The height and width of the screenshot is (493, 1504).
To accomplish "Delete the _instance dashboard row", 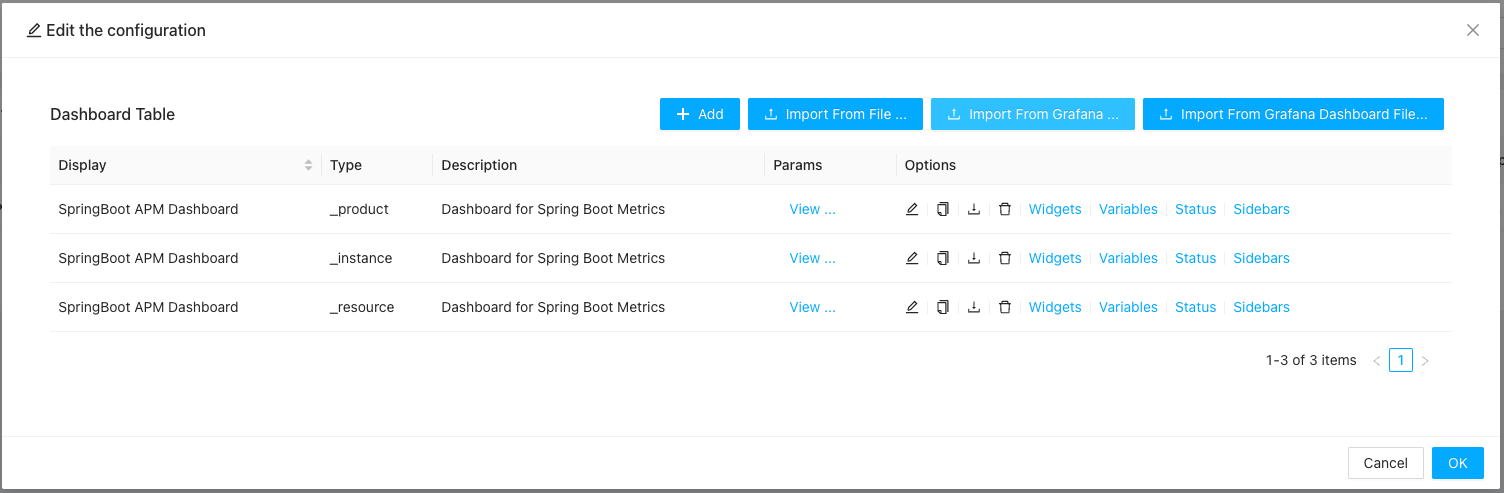I will point(1005,258).
